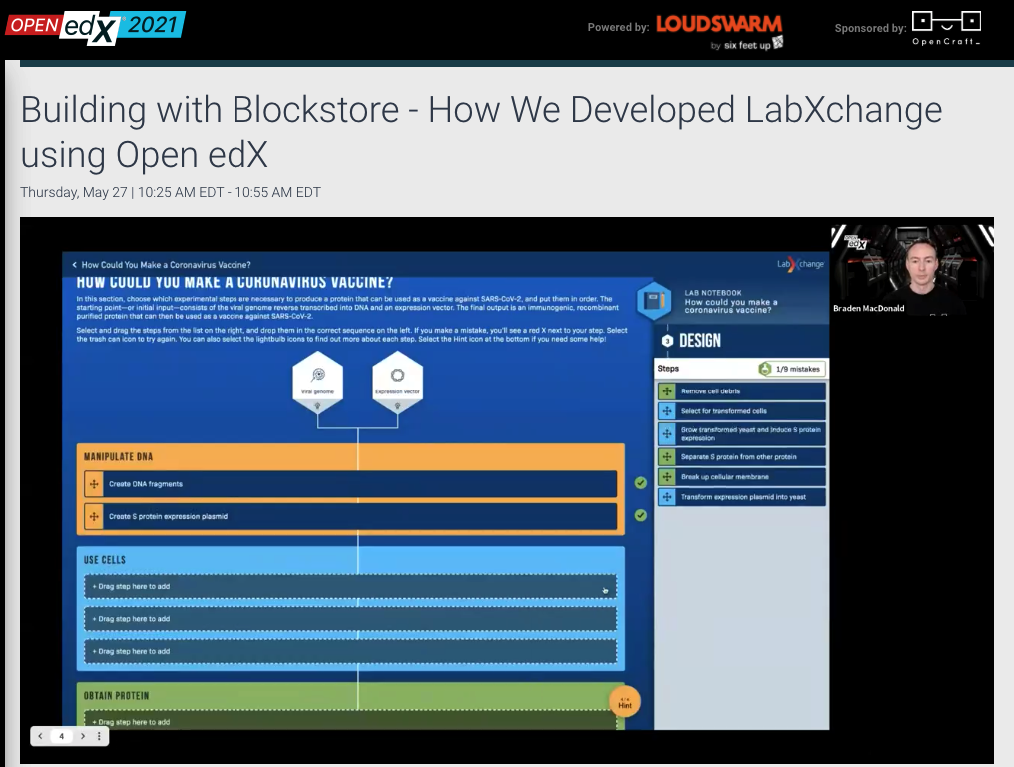This screenshot has height=767, width=1014.
Task: Open the LoudSwarm powered-by logo link
Action: tap(719, 32)
